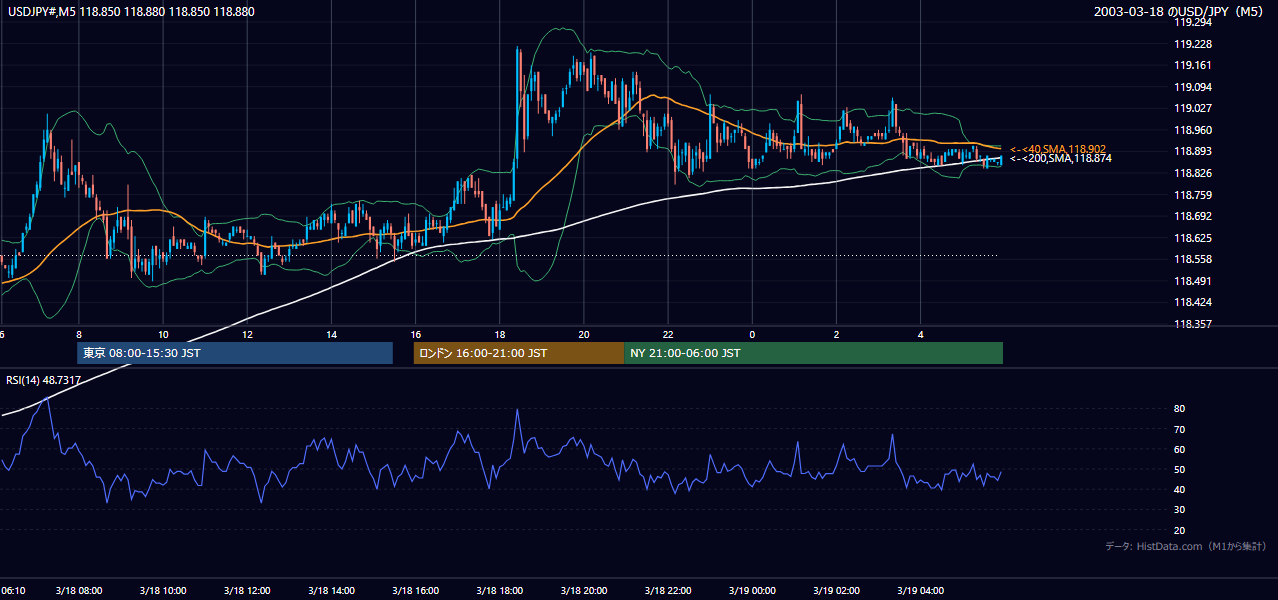1278x600 pixels.
Task: Click the 3/18 20:00 time axis label
Action: click(583, 591)
